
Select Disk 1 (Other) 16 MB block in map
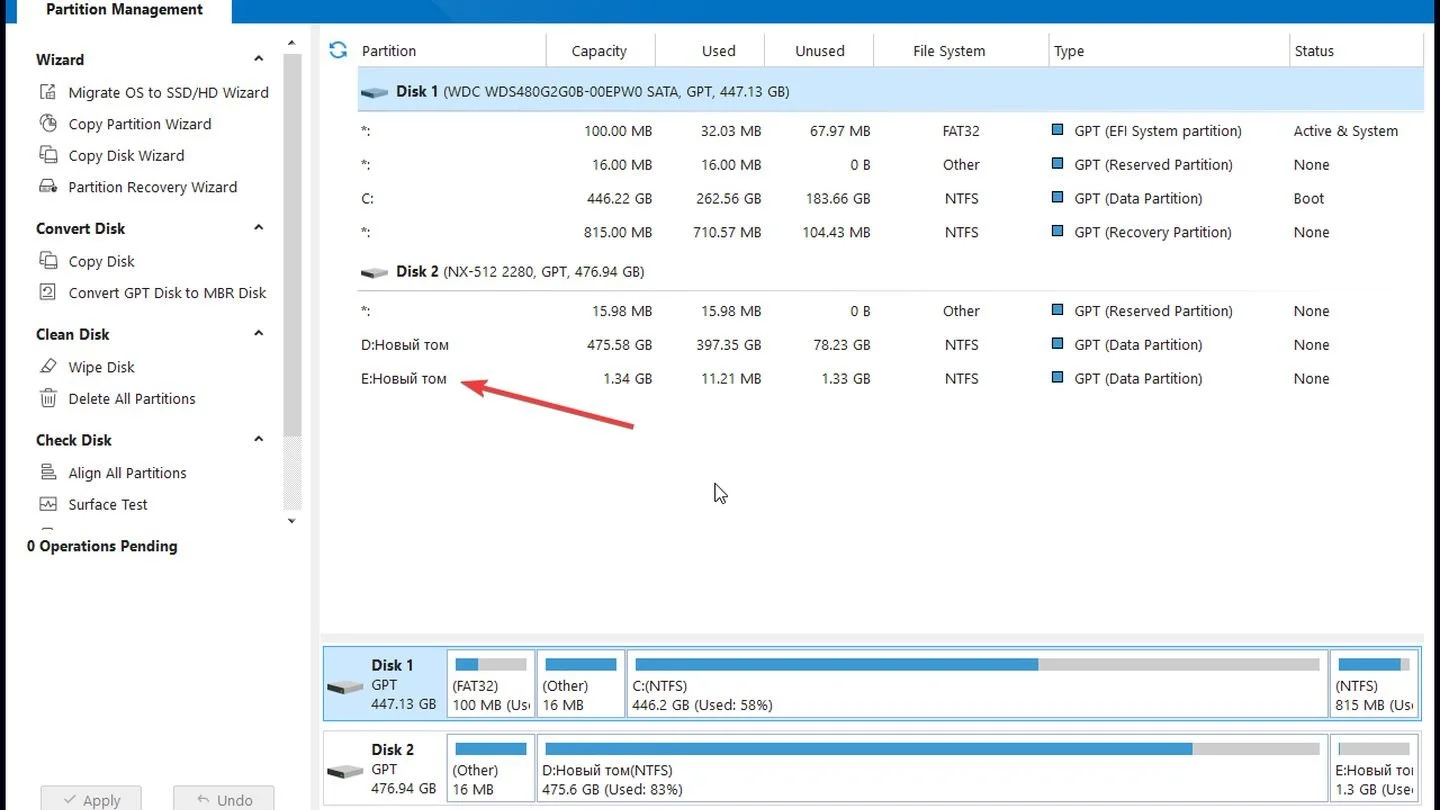click(581, 683)
